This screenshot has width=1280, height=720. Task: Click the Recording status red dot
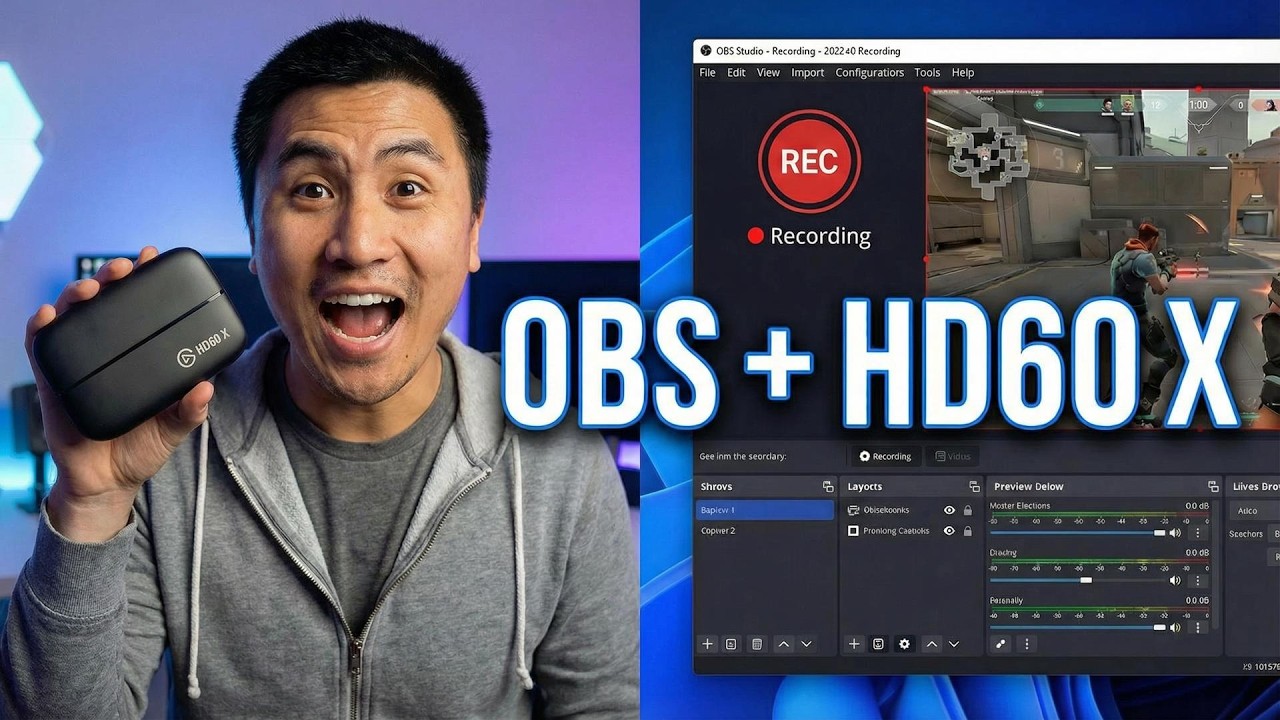[x=756, y=236]
